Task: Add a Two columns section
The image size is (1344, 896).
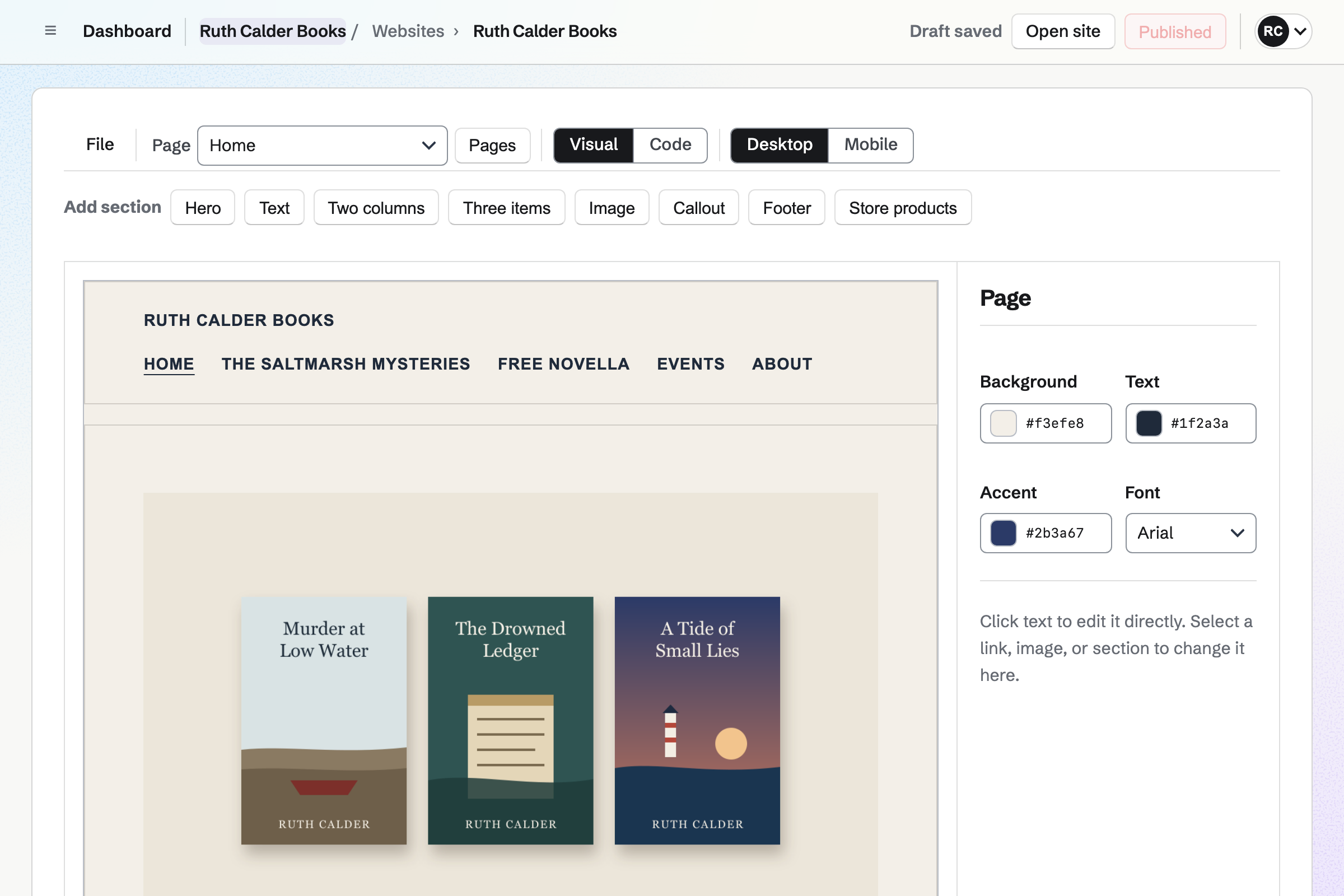Action: pos(376,207)
